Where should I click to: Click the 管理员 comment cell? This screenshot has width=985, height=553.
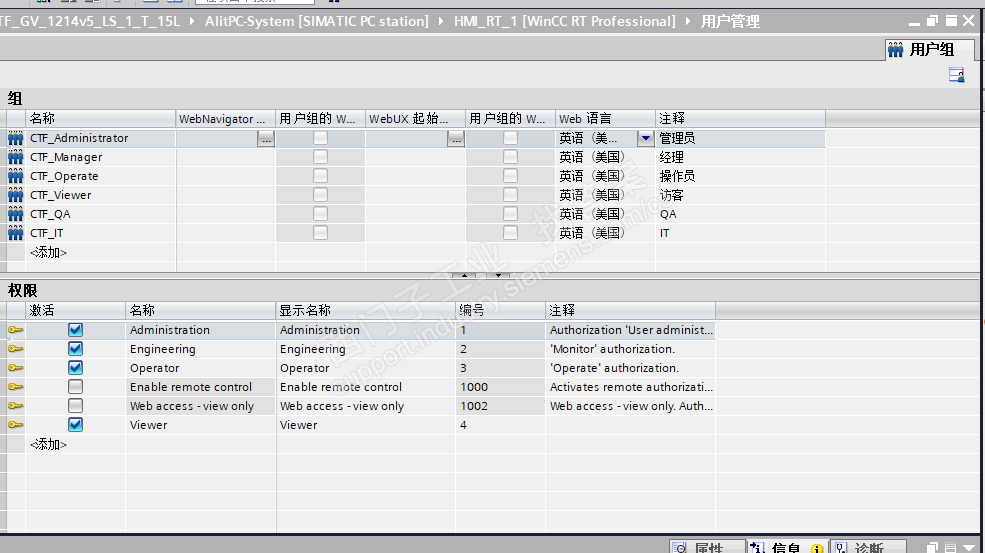[740, 138]
